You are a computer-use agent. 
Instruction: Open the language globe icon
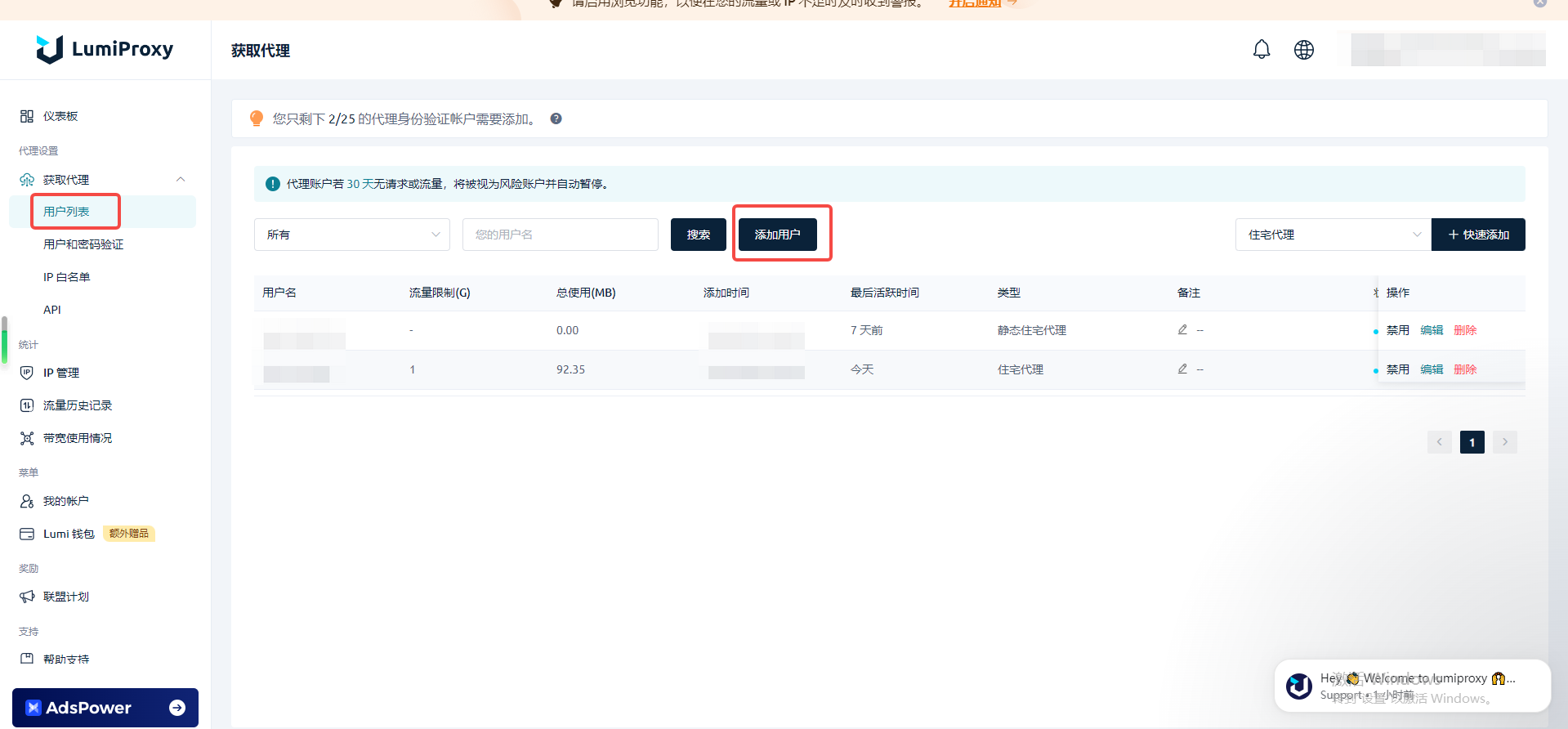[1304, 50]
